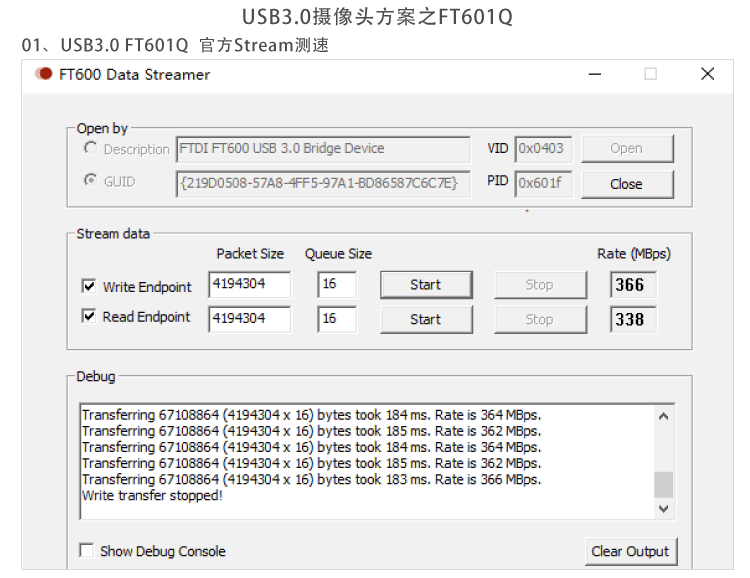Click the Write rate value 366
The height and width of the screenshot is (578, 750).
click(633, 285)
